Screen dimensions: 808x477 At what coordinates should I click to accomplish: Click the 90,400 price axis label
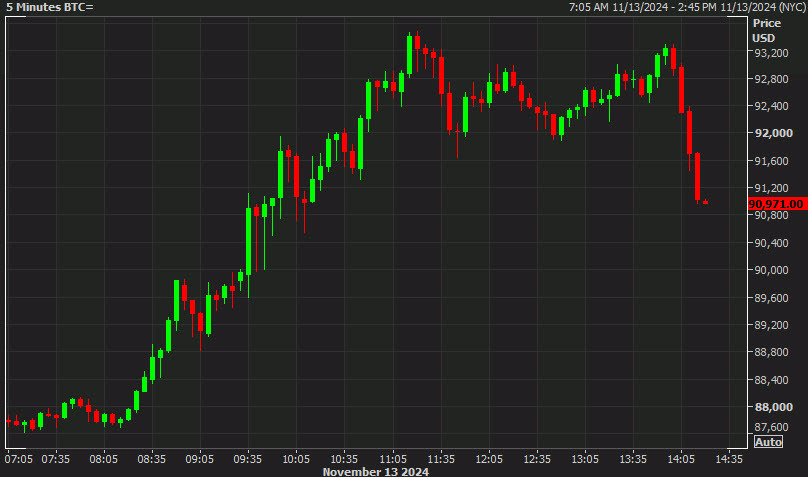coord(771,243)
